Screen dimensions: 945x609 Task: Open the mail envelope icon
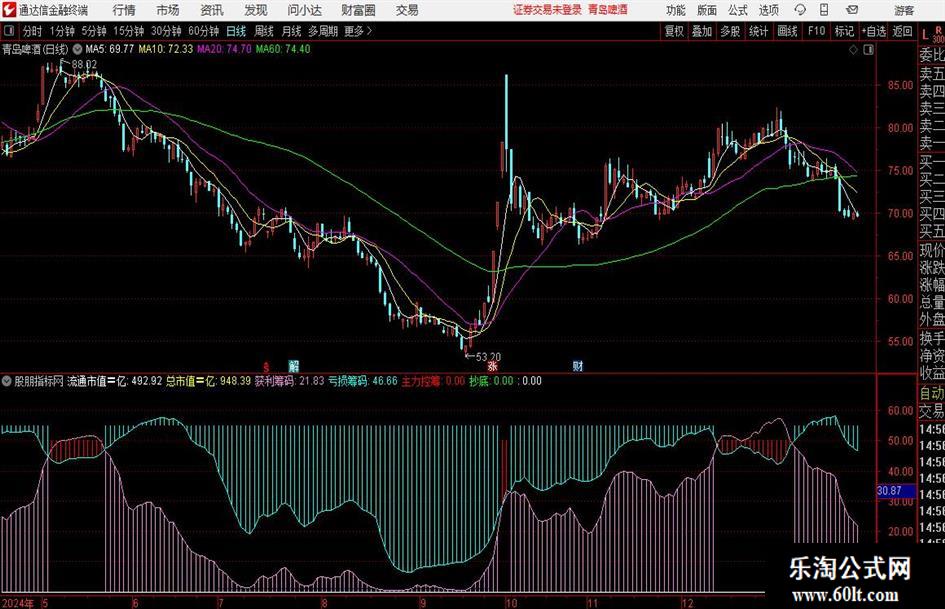(852, 10)
